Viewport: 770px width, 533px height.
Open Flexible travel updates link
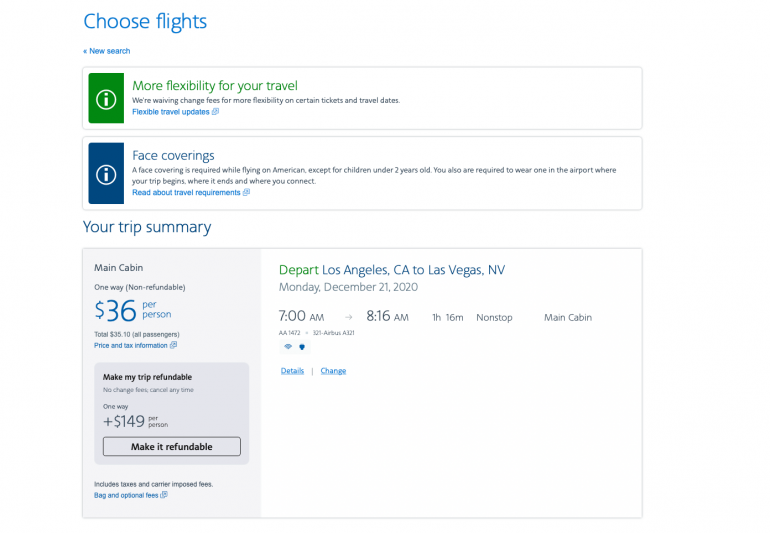click(x=171, y=112)
